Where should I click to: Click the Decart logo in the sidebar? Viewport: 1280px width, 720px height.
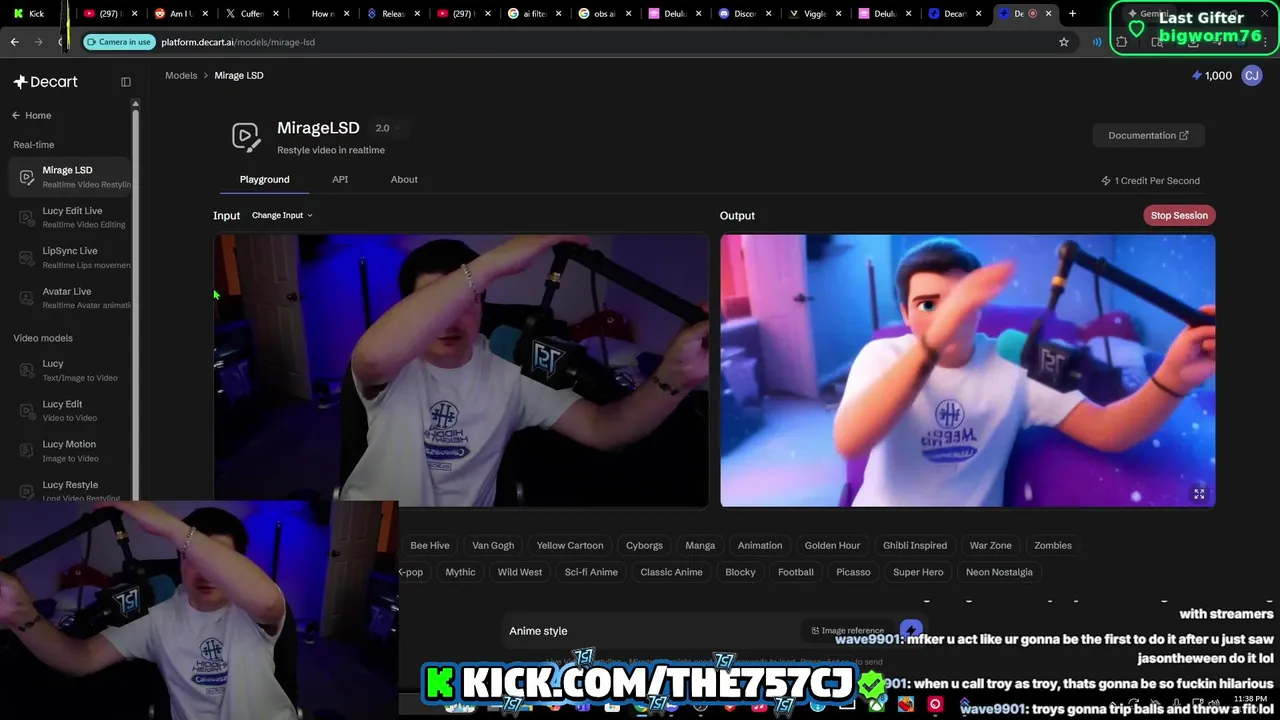click(x=45, y=82)
